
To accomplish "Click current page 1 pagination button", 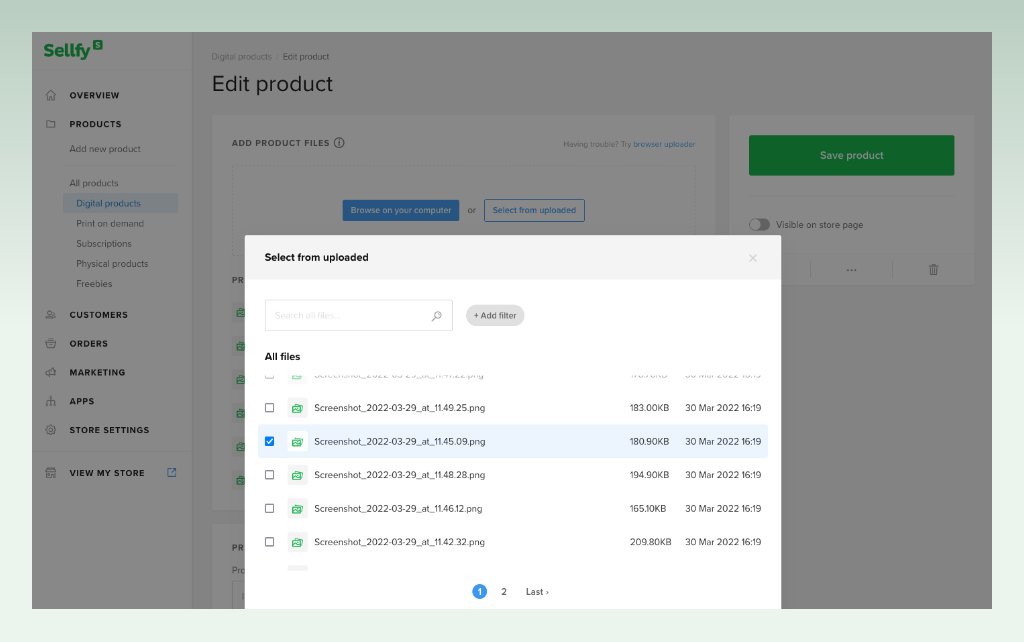I will 479,592.
